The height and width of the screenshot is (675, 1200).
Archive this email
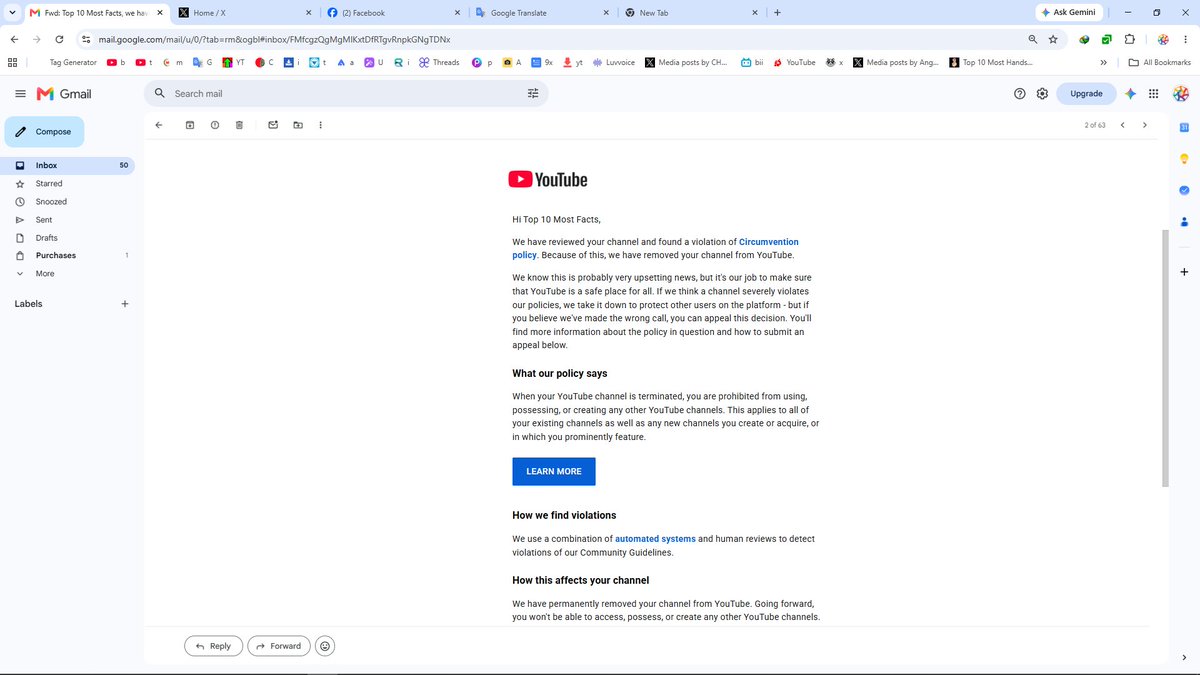[x=190, y=125]
